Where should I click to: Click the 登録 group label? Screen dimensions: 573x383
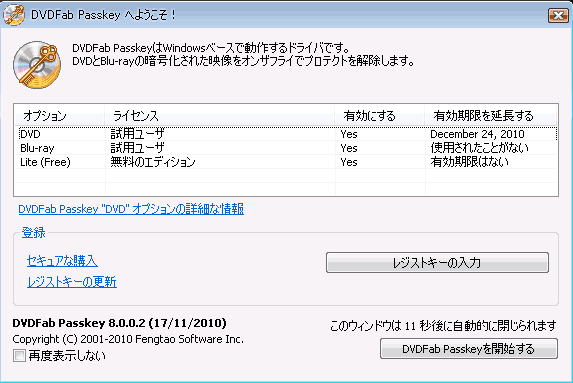[33, 232]
